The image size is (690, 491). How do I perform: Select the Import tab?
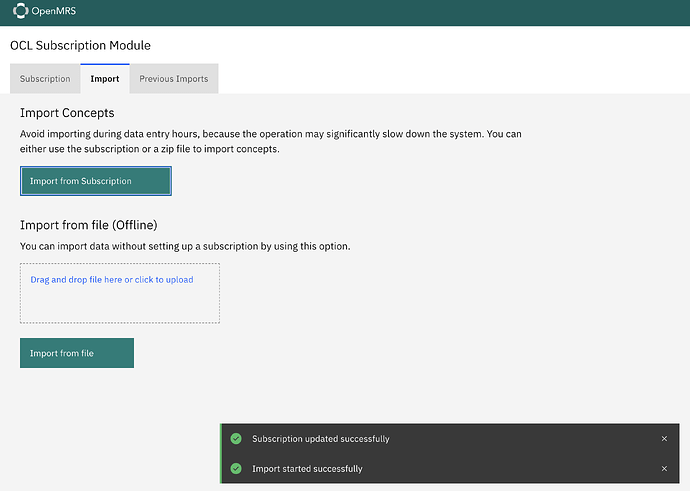click(x=105, y=79)
